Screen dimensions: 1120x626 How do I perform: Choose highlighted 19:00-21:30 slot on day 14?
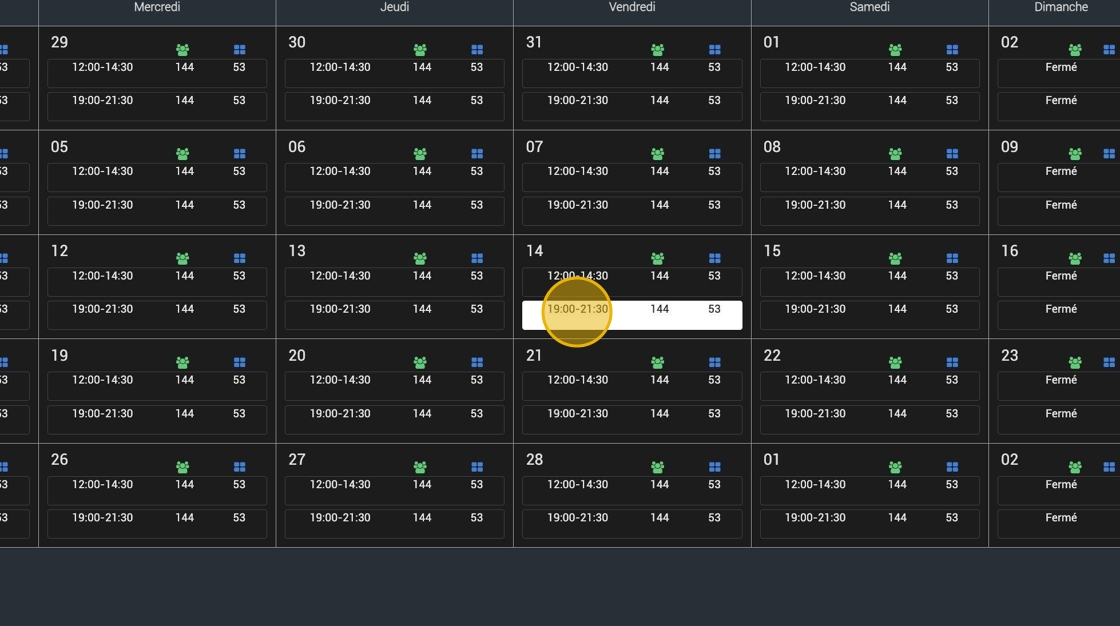click(632, 316)
